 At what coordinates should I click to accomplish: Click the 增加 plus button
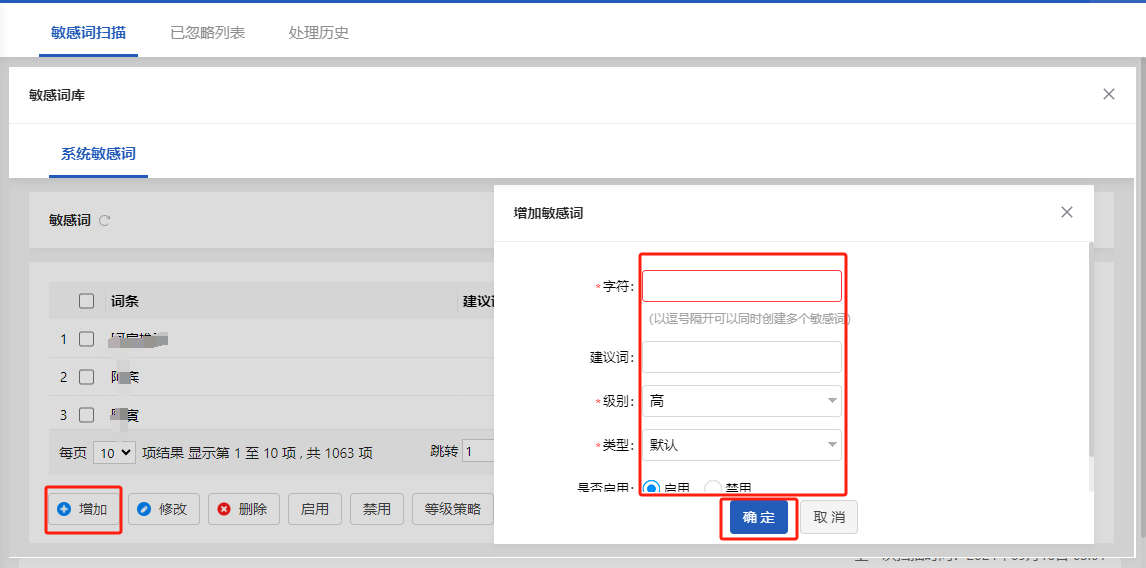pyautogui.click(x=83, y=509)
